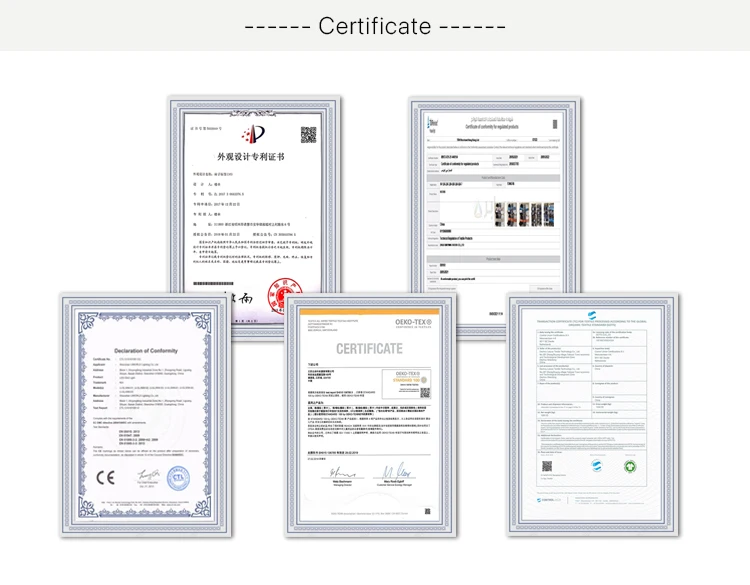View the Declaration of Conformity CE certificate
The width and height of the screenshot is (750, 585).
[x=146, y=415]
